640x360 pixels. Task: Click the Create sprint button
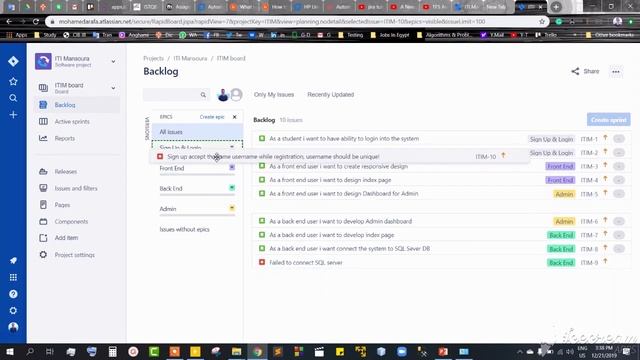tap(609, 120)
